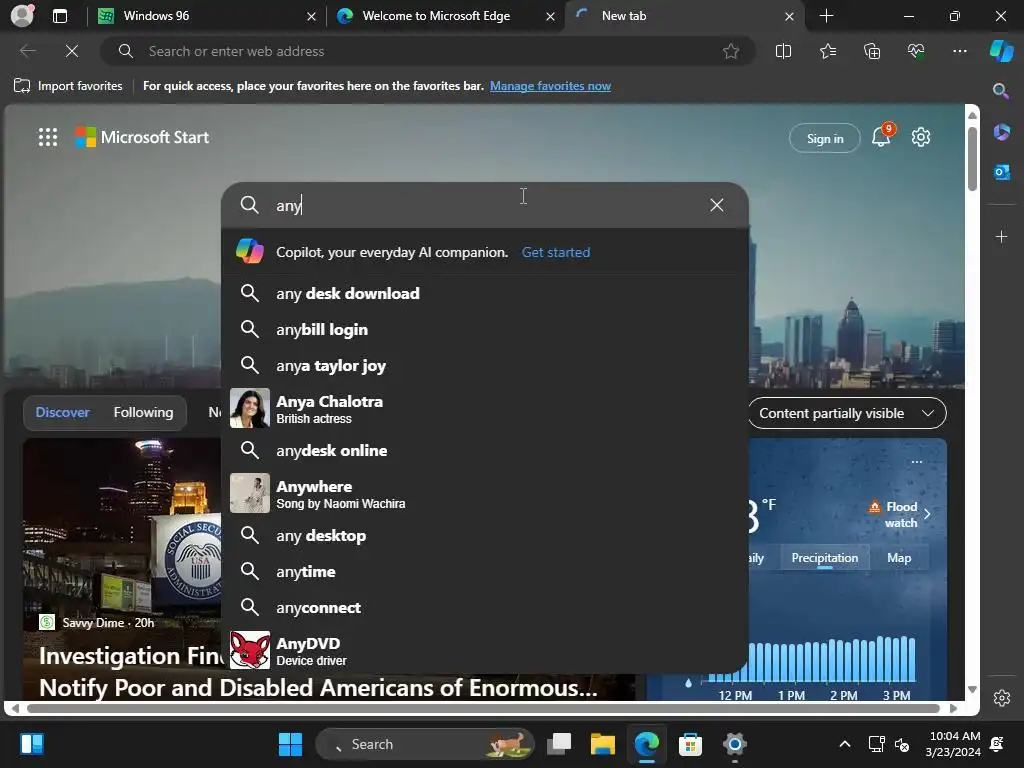Clear the search box text
Screen dimensions: 1024x768
[x=716, y=205]
